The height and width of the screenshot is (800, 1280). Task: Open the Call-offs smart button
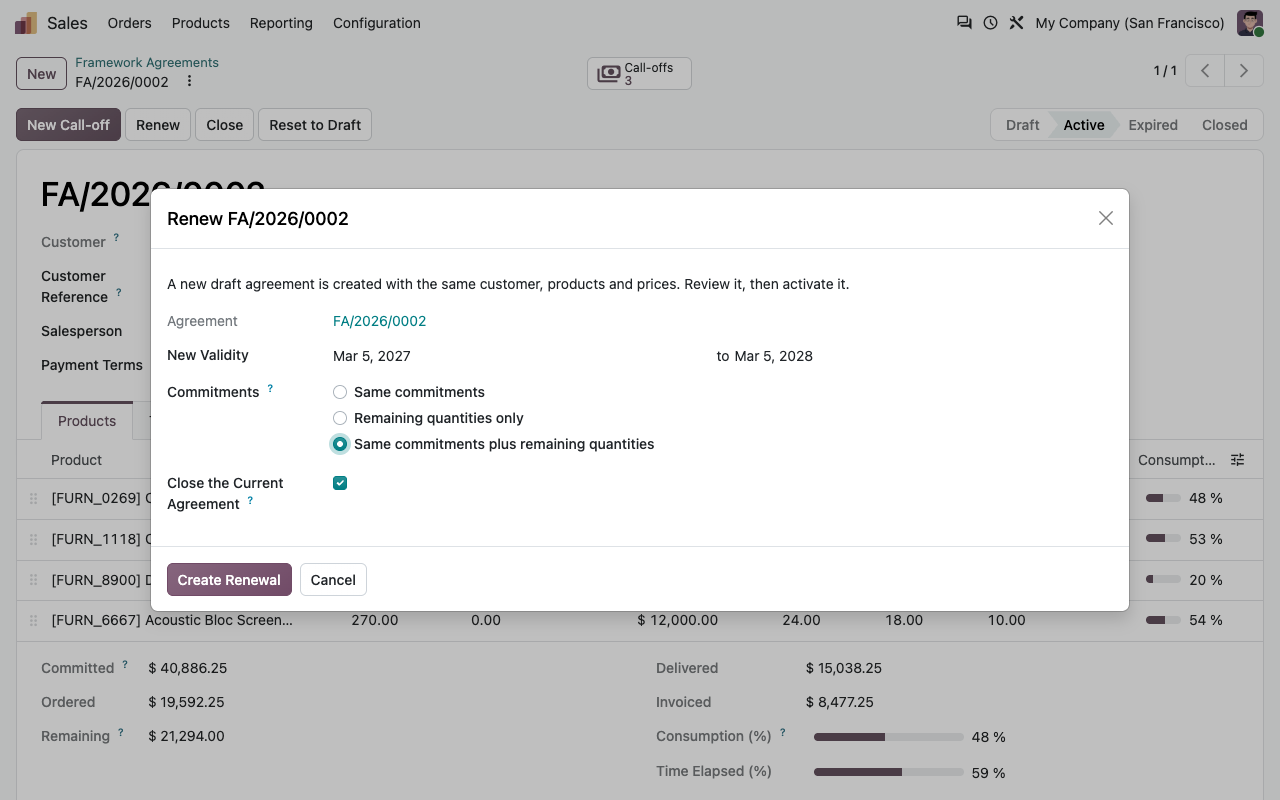point(639,74)
